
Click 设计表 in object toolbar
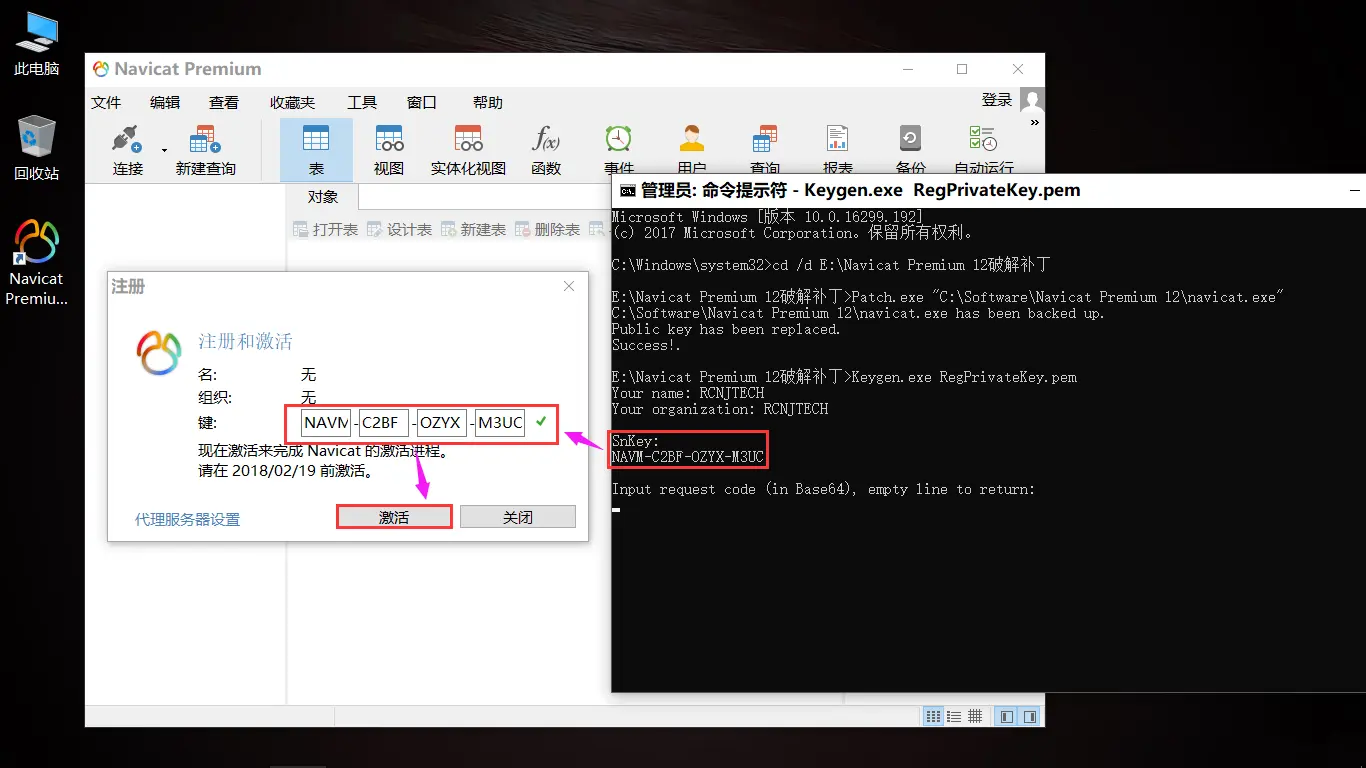pos(400,229)
